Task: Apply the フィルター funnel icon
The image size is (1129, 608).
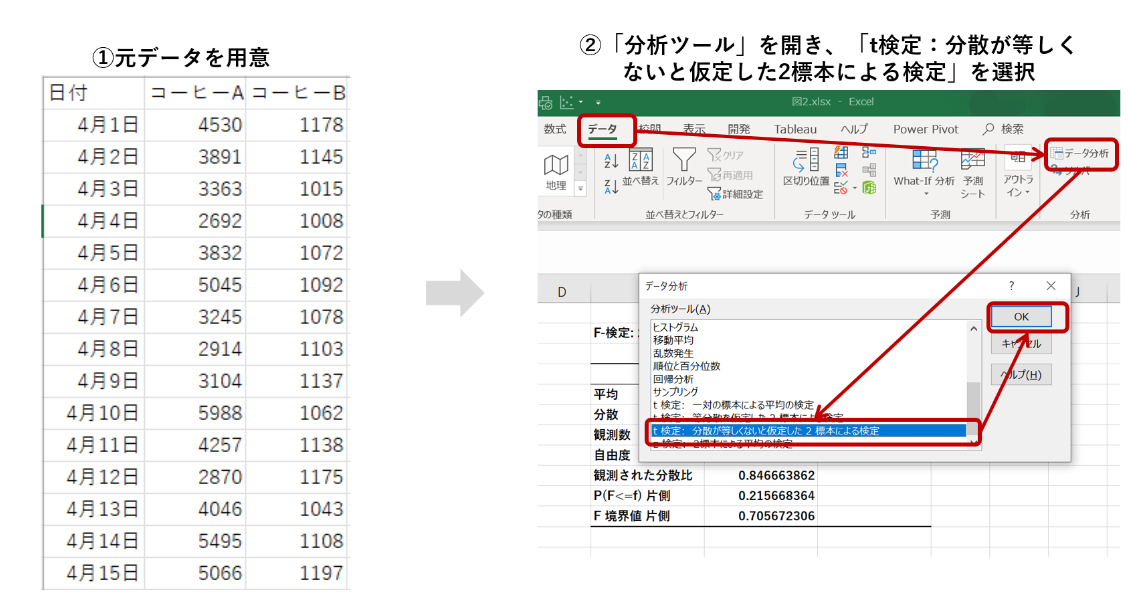Action: 683,167
